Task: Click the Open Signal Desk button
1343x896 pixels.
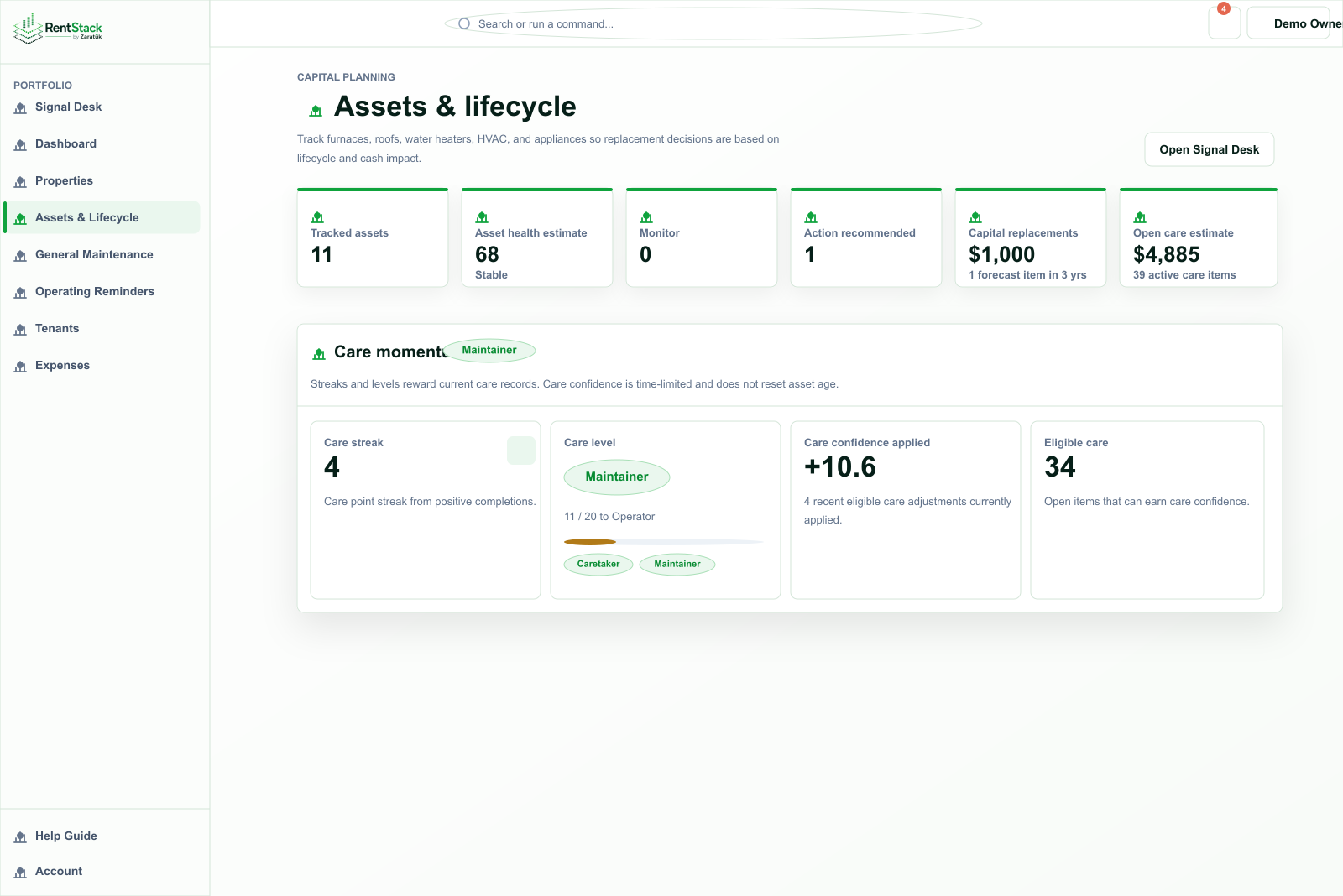Action: coord(1210,149)
